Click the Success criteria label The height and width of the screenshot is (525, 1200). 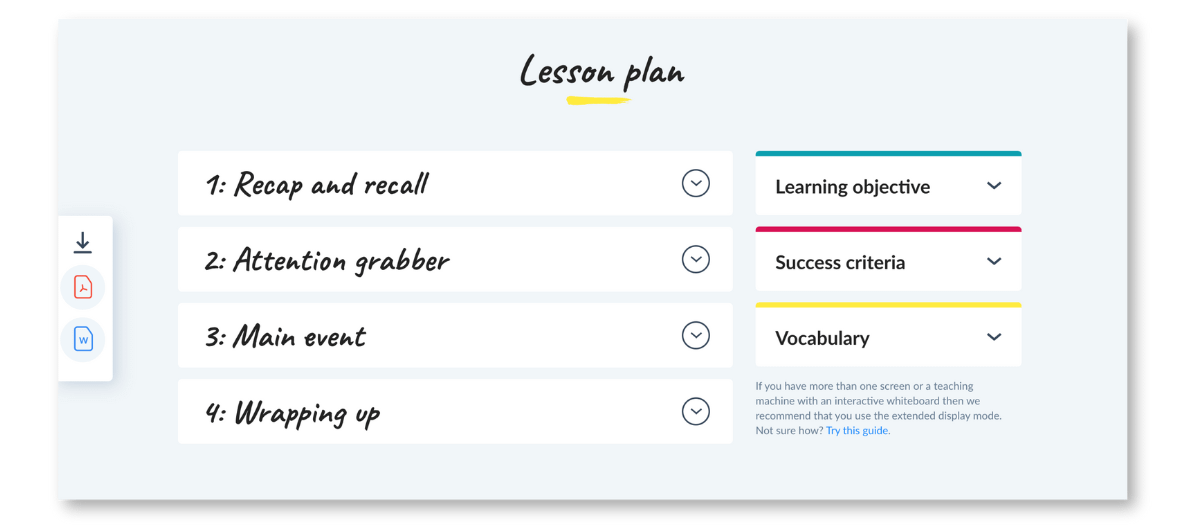coord(840,263)
